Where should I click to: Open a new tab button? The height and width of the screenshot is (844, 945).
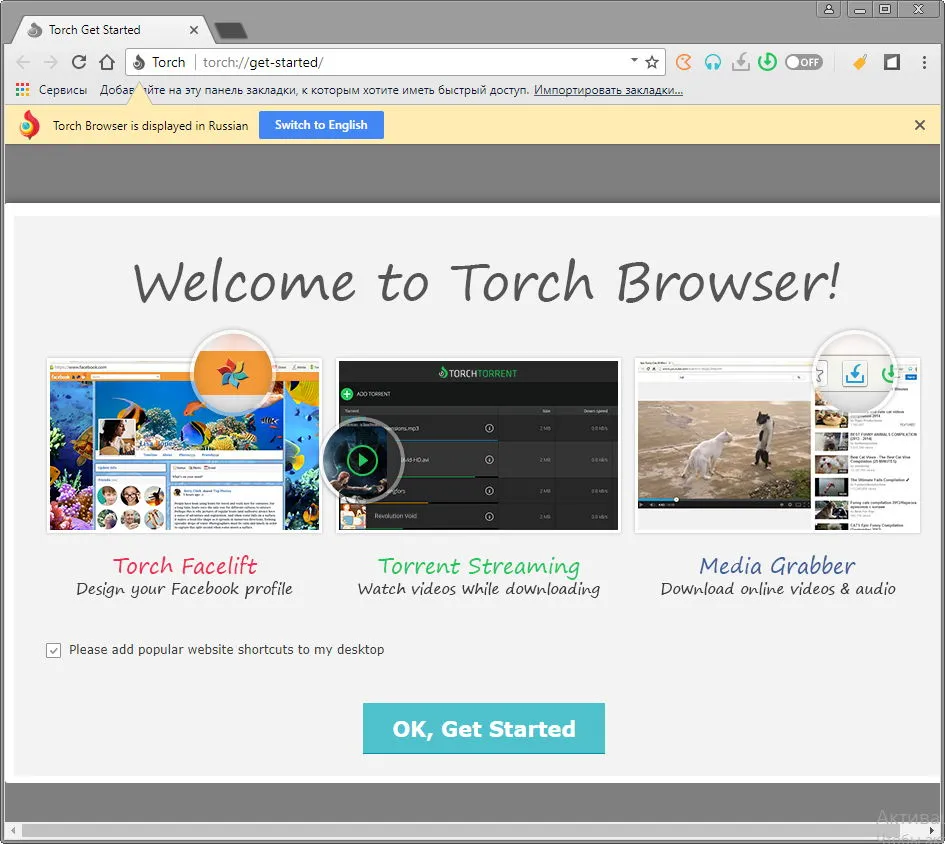[x=231, y=31]
